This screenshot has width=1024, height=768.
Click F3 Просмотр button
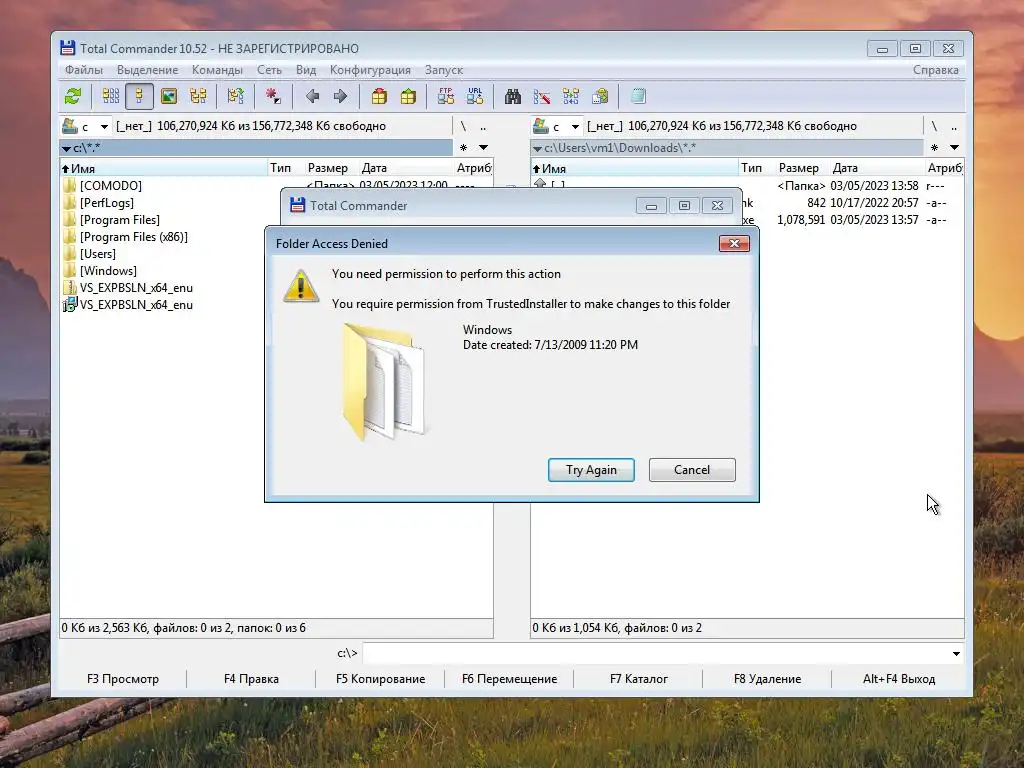pos(123,679)
